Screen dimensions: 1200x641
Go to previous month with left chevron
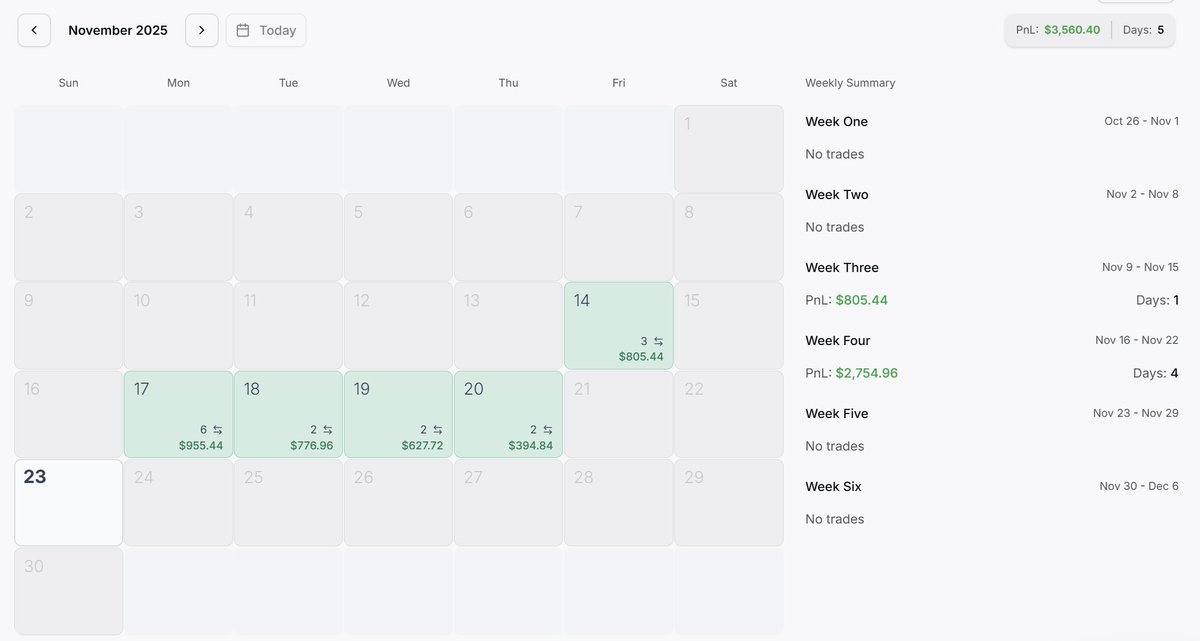coord(34,30)
